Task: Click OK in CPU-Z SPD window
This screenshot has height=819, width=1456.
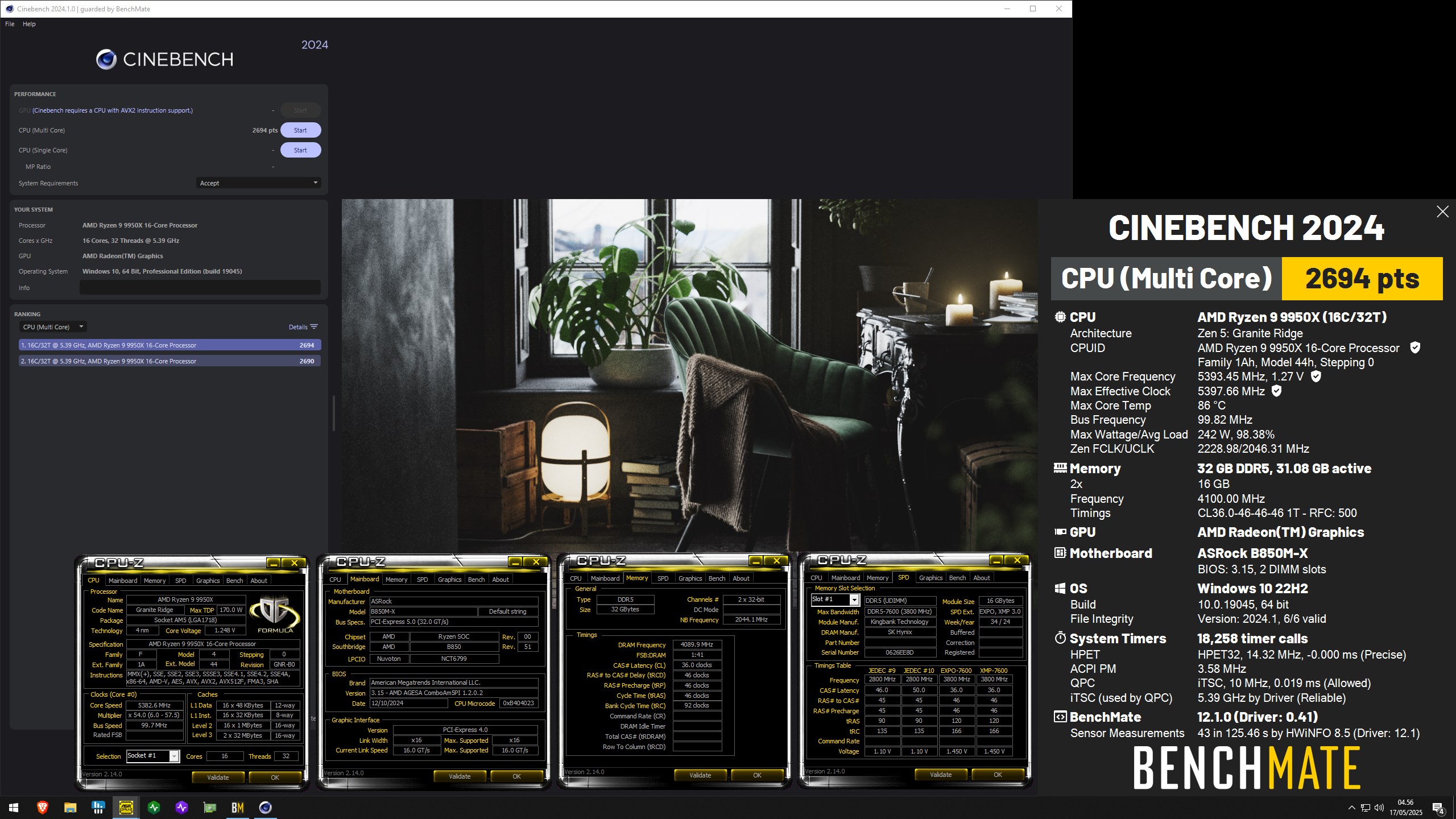Action: point(998,775)
